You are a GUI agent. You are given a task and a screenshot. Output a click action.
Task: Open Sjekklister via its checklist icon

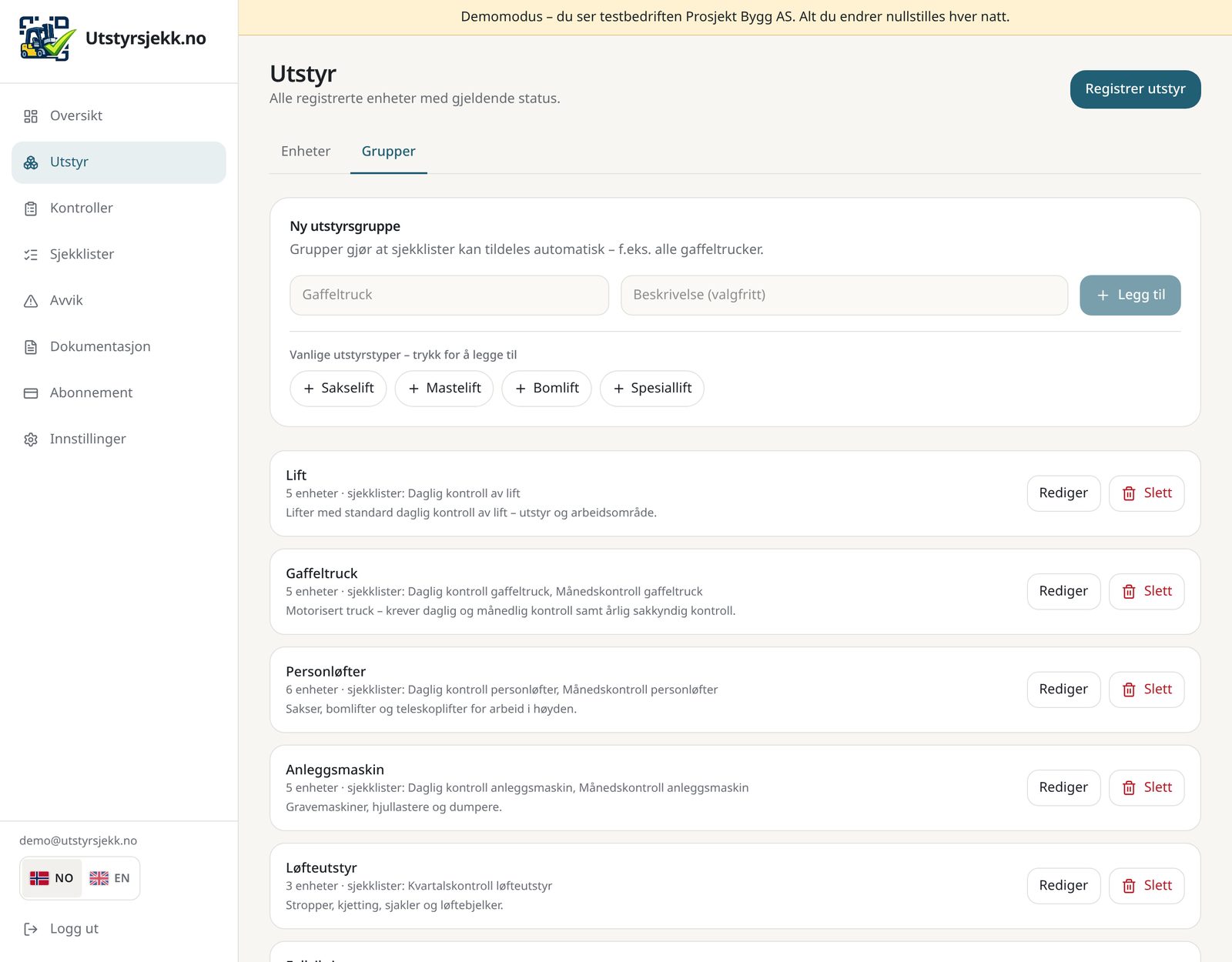tap(31, 255)
